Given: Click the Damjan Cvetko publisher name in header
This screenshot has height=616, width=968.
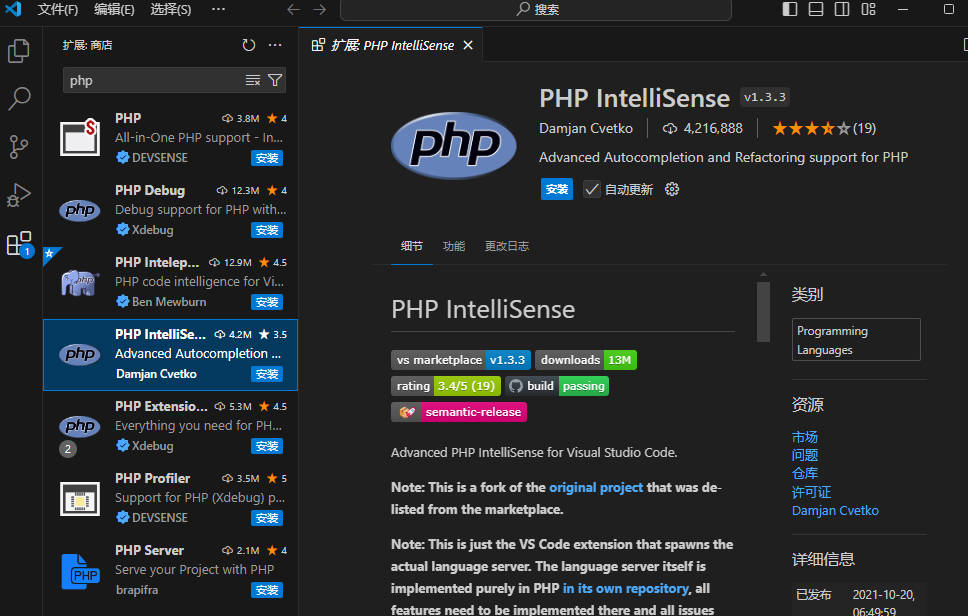Looking at the screenshot, I should pyautogui.click(x=586, y=128).
